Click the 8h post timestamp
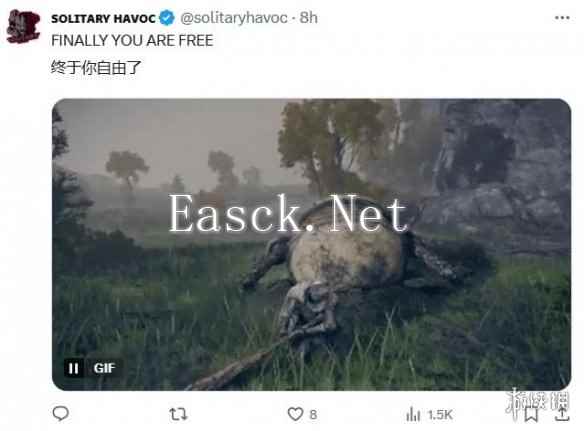This screenshot has width=584, height=431. [309, 18]
